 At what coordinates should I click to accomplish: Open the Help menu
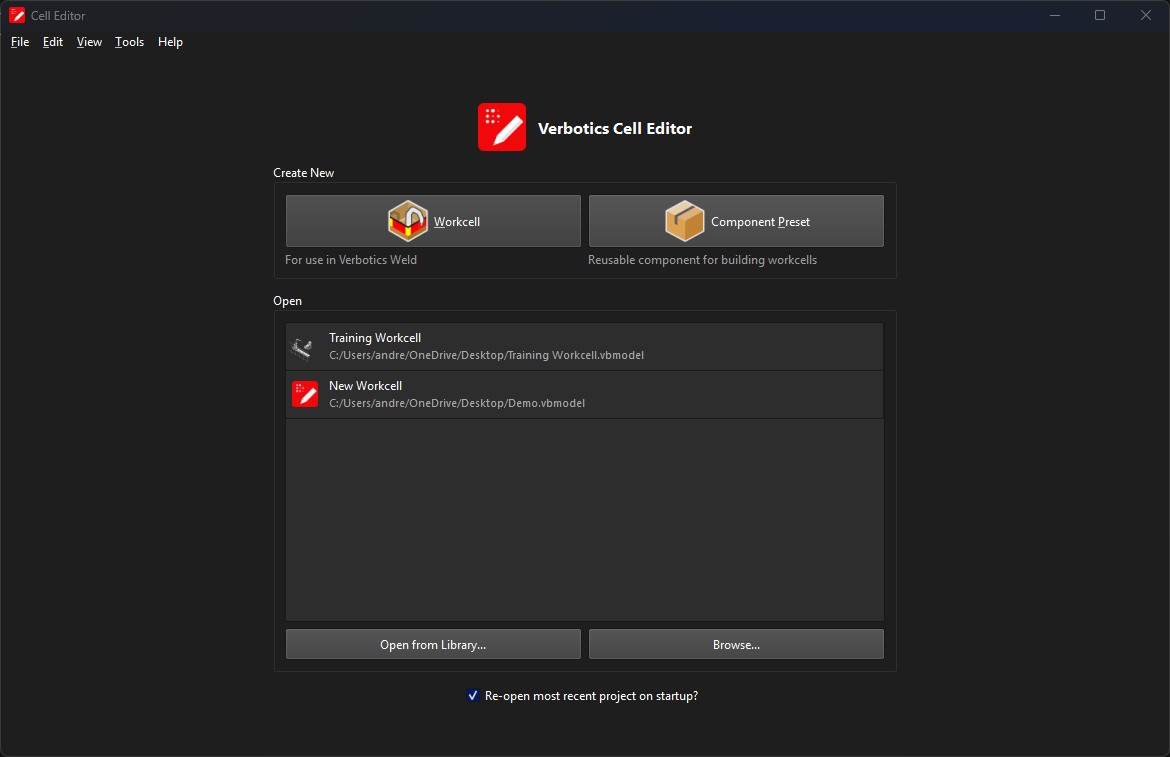[170, 42]
